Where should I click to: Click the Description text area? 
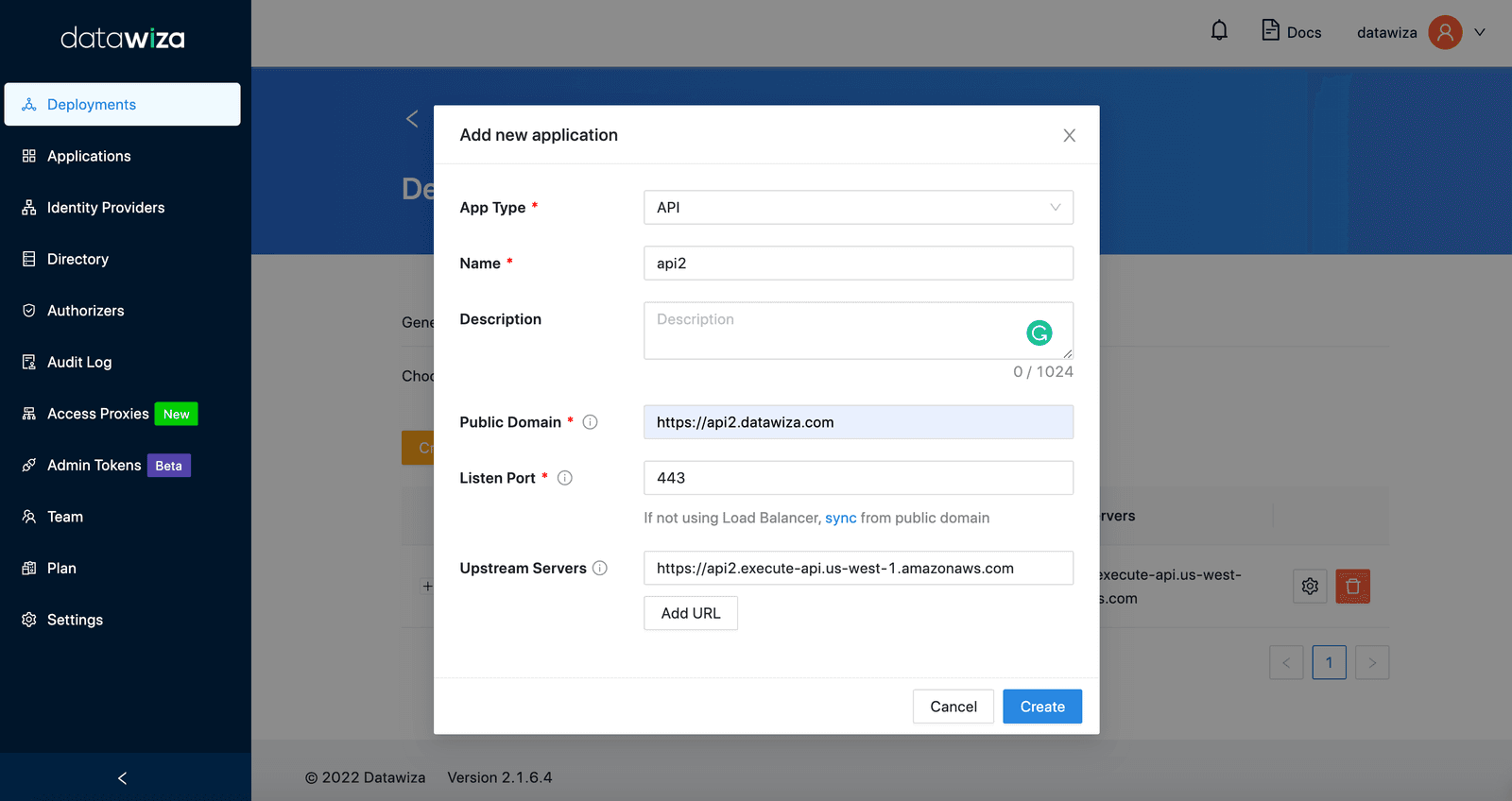[858, 331]
